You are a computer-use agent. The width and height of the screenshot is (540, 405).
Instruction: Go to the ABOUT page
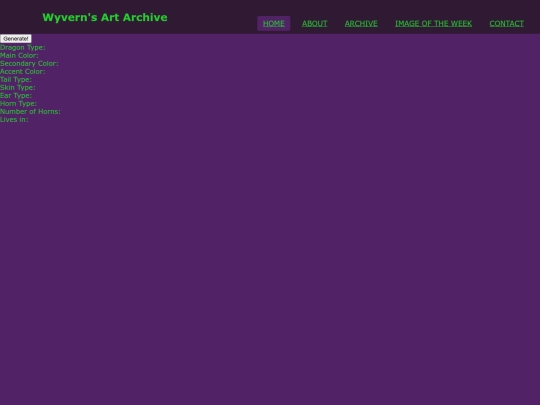tap(314, 23)
